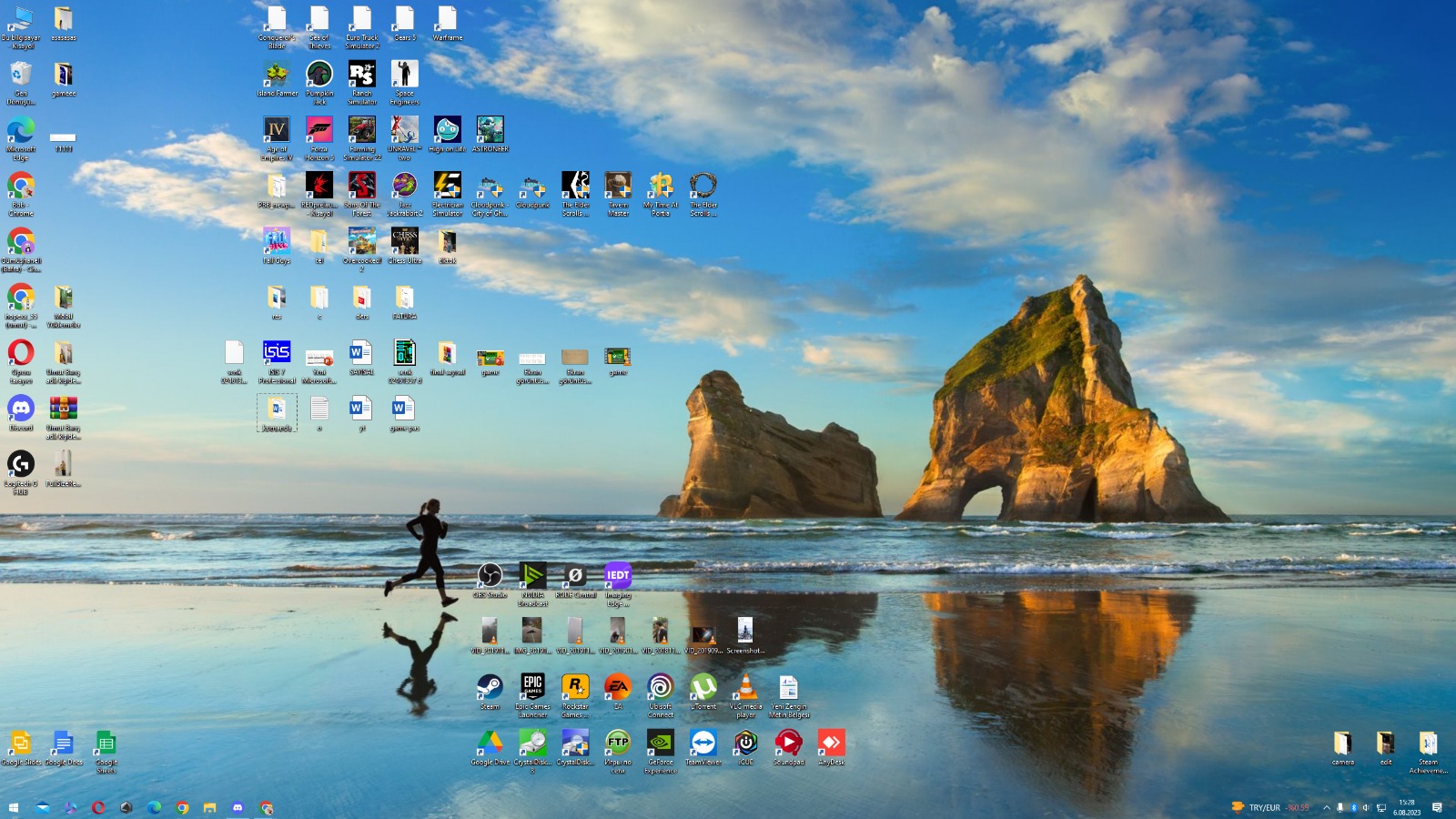
Task: Open the ISIS 7 Professional shortcut
Action: coord(277,360)
